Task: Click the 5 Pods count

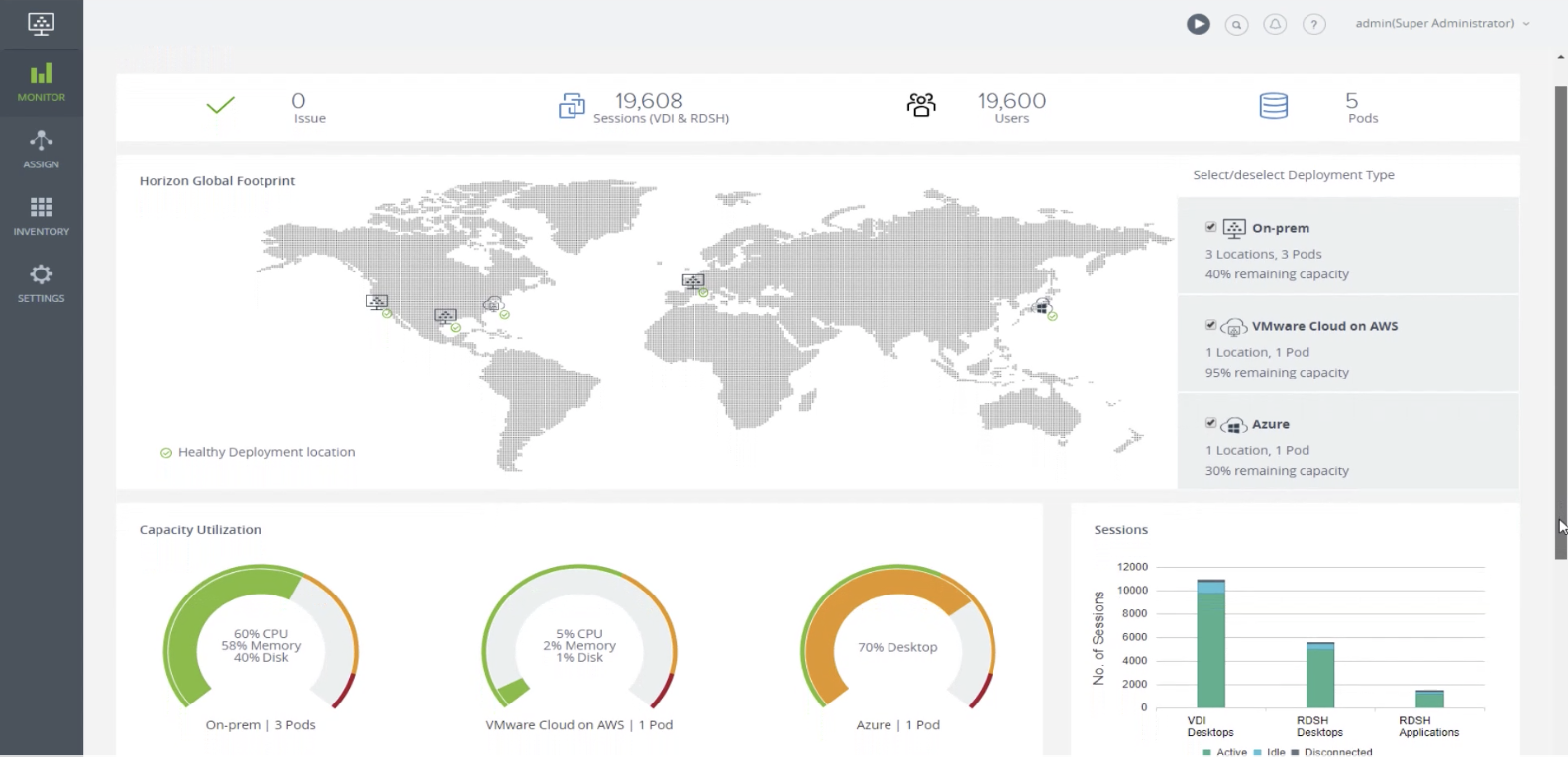Action: [1352, 101]
